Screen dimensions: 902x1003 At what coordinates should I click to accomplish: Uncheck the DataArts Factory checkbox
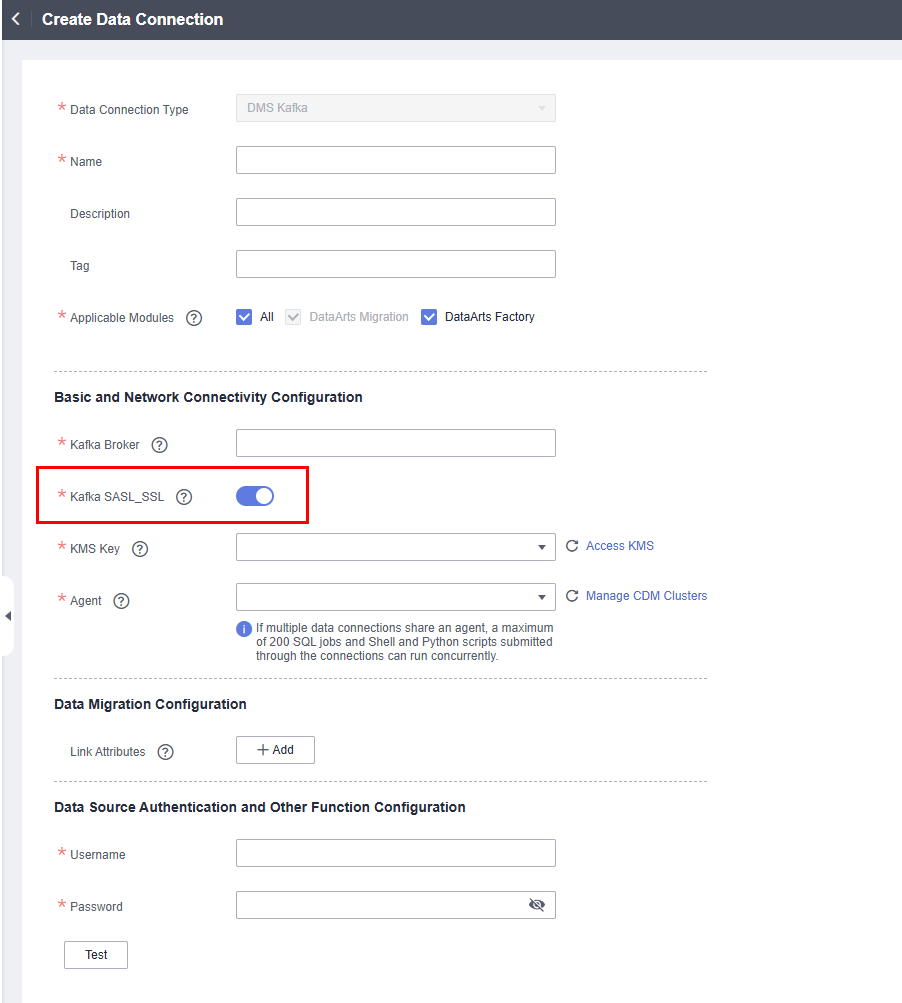(429, 317)
